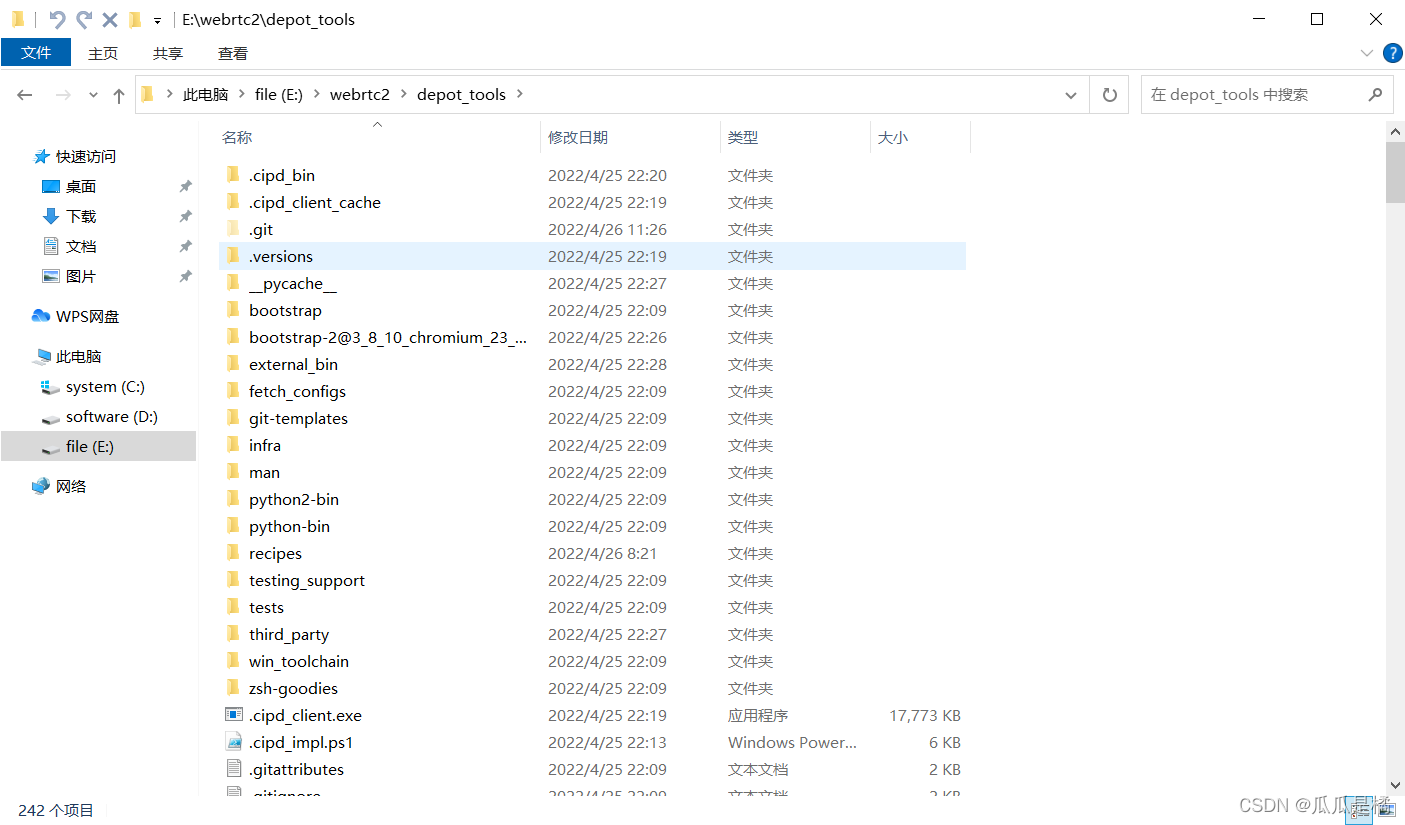Viewport: 1405px width, 825px height.
Task: Click the .cipd_impl.ps1 PowerShell file icon
Action: [x=234, y=741]
